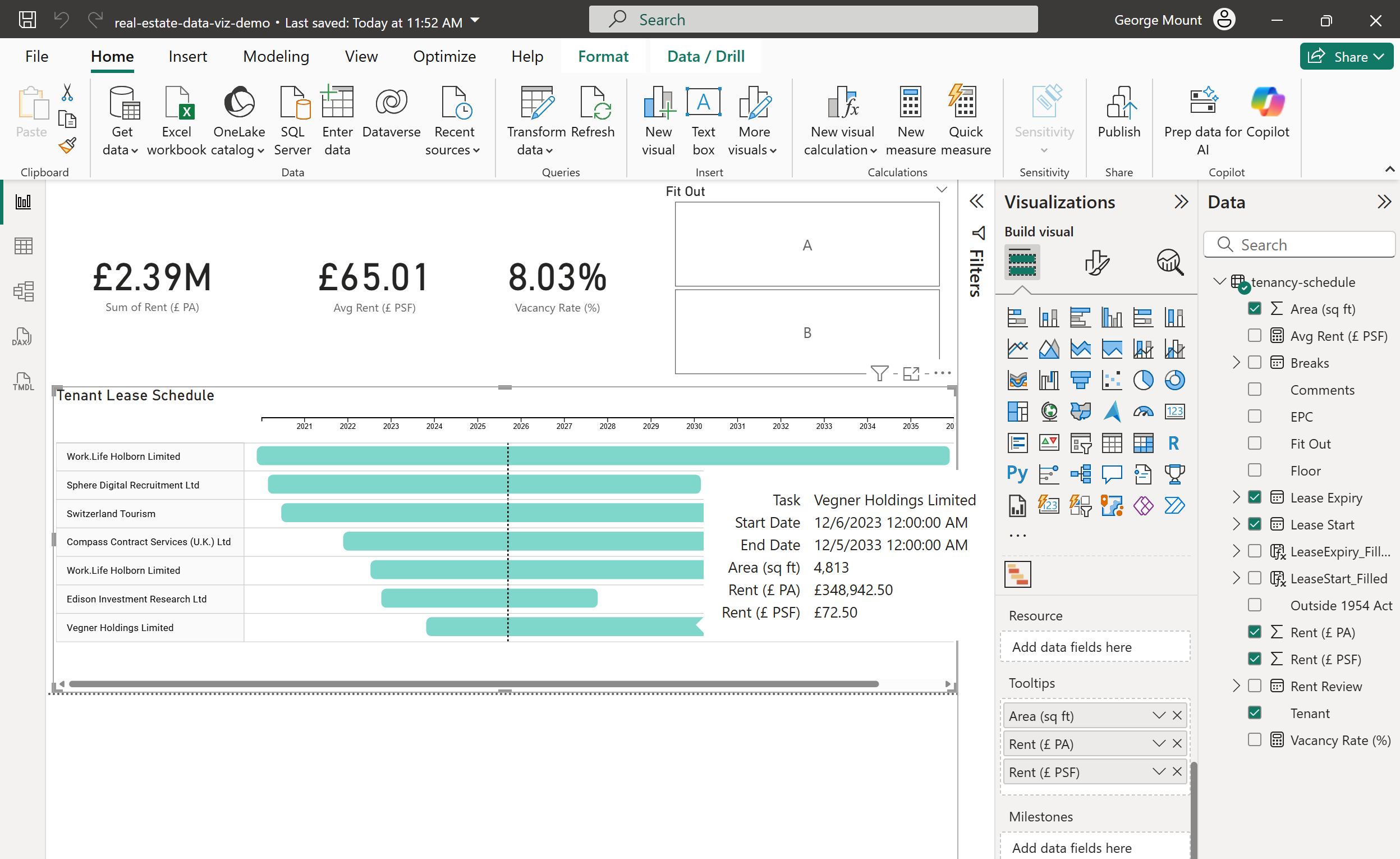Open Model view in left sidebar
The width and height of the screenshot is (1400, 859).
pyautogui.click(x=23, y=291)
